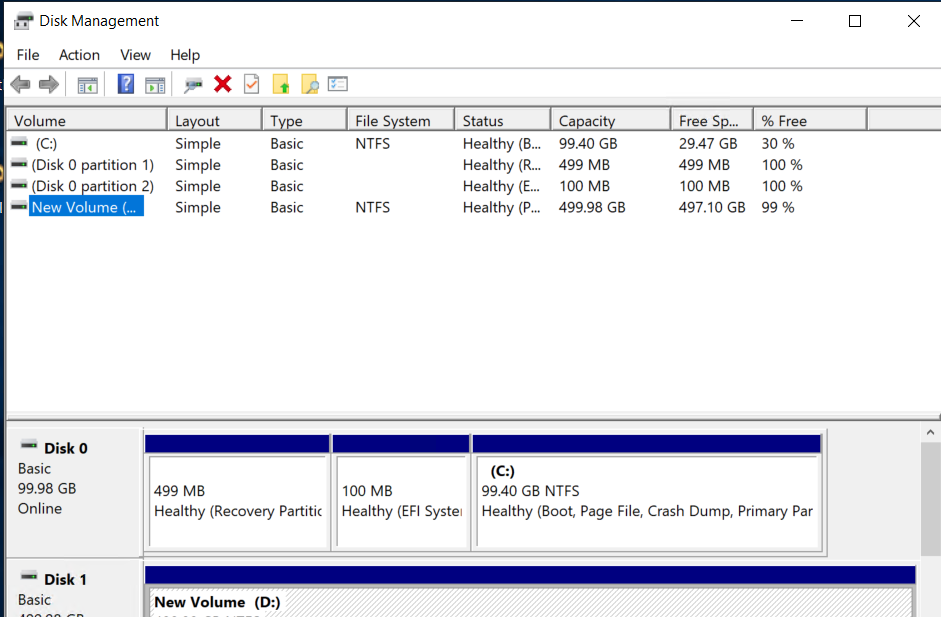
Task: Open the File menu
Action: pyautogui.click(x=28, y=55)
